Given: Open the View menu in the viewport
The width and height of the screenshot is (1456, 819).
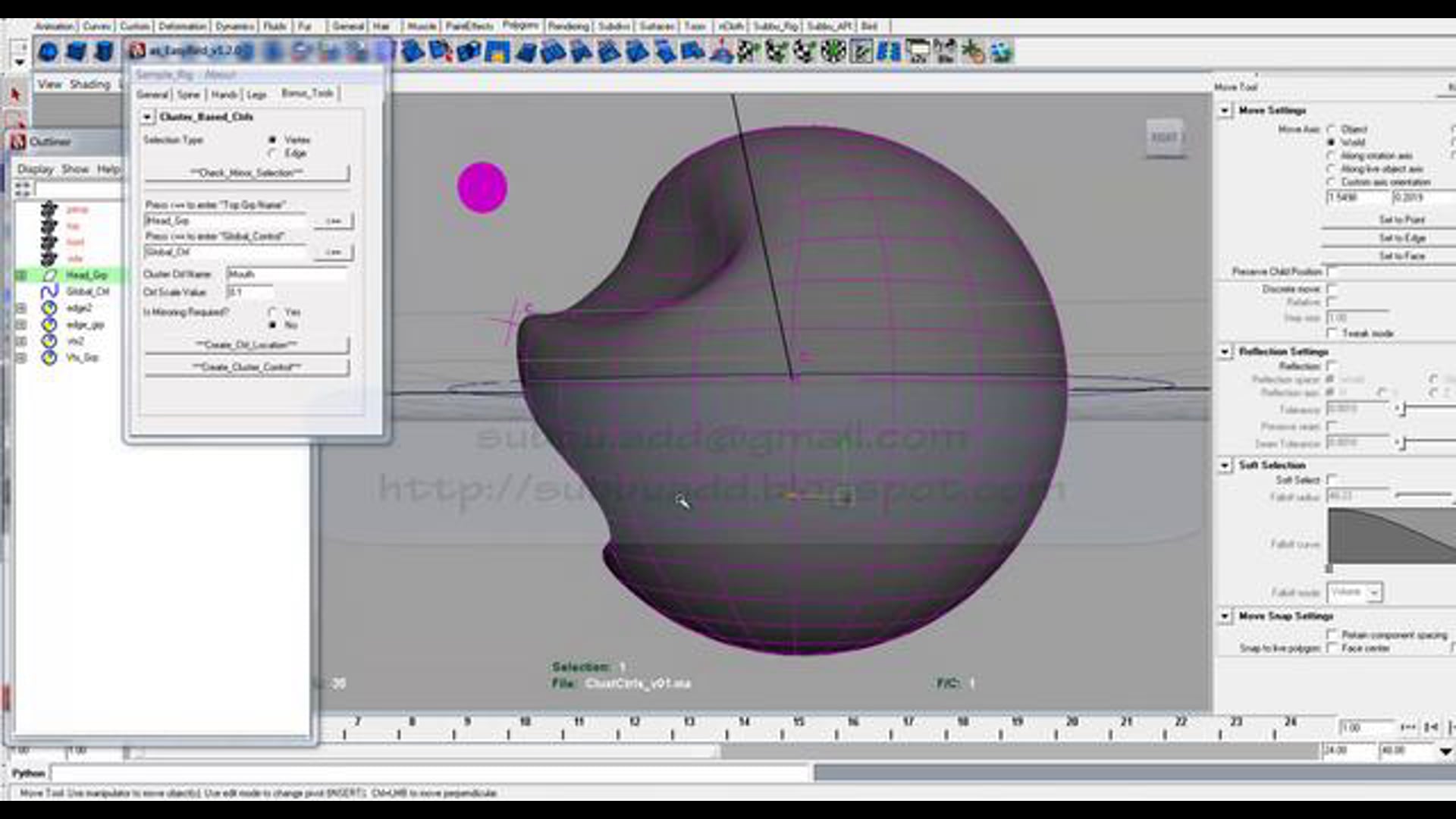Looking at the screenshot, I should [x=50, y=84].
